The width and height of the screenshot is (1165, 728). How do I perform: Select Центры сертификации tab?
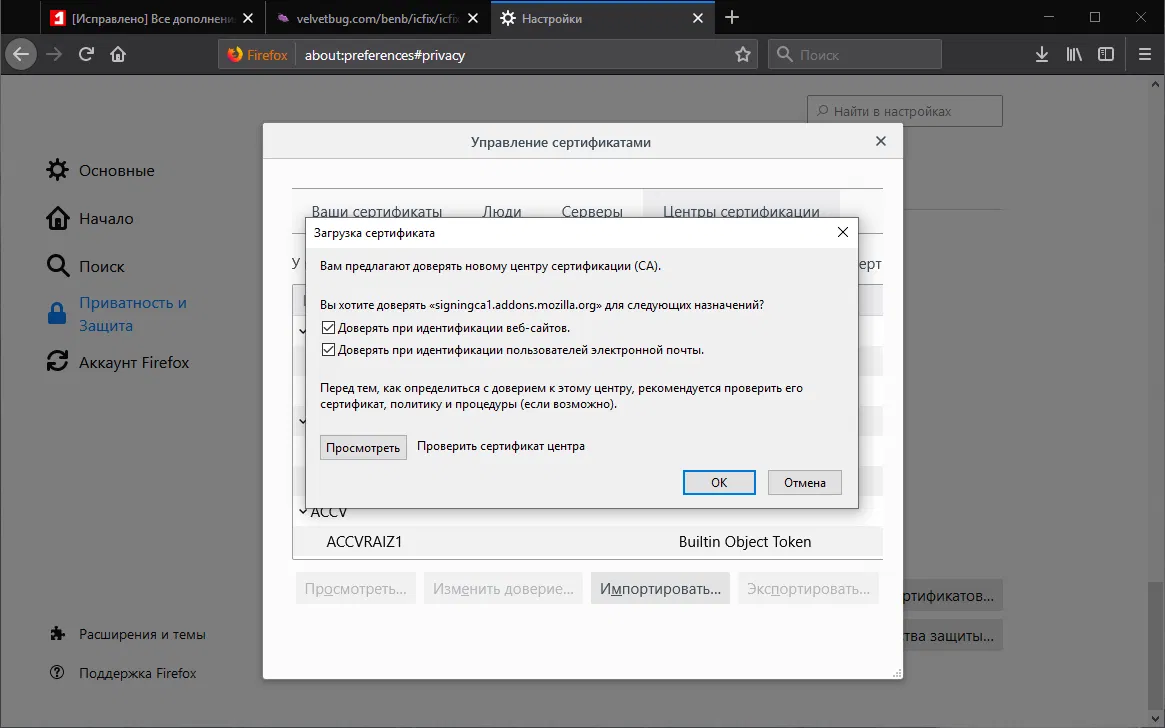(741, 211)
